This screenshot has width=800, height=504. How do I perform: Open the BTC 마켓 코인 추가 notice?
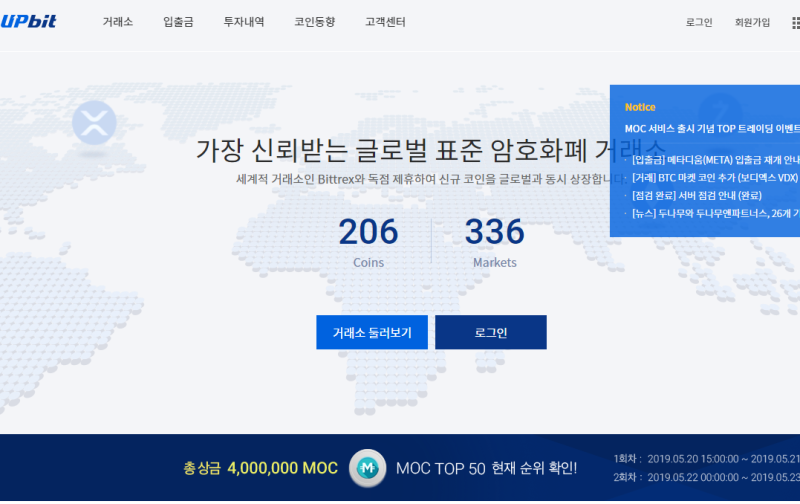tap(715, 178)
